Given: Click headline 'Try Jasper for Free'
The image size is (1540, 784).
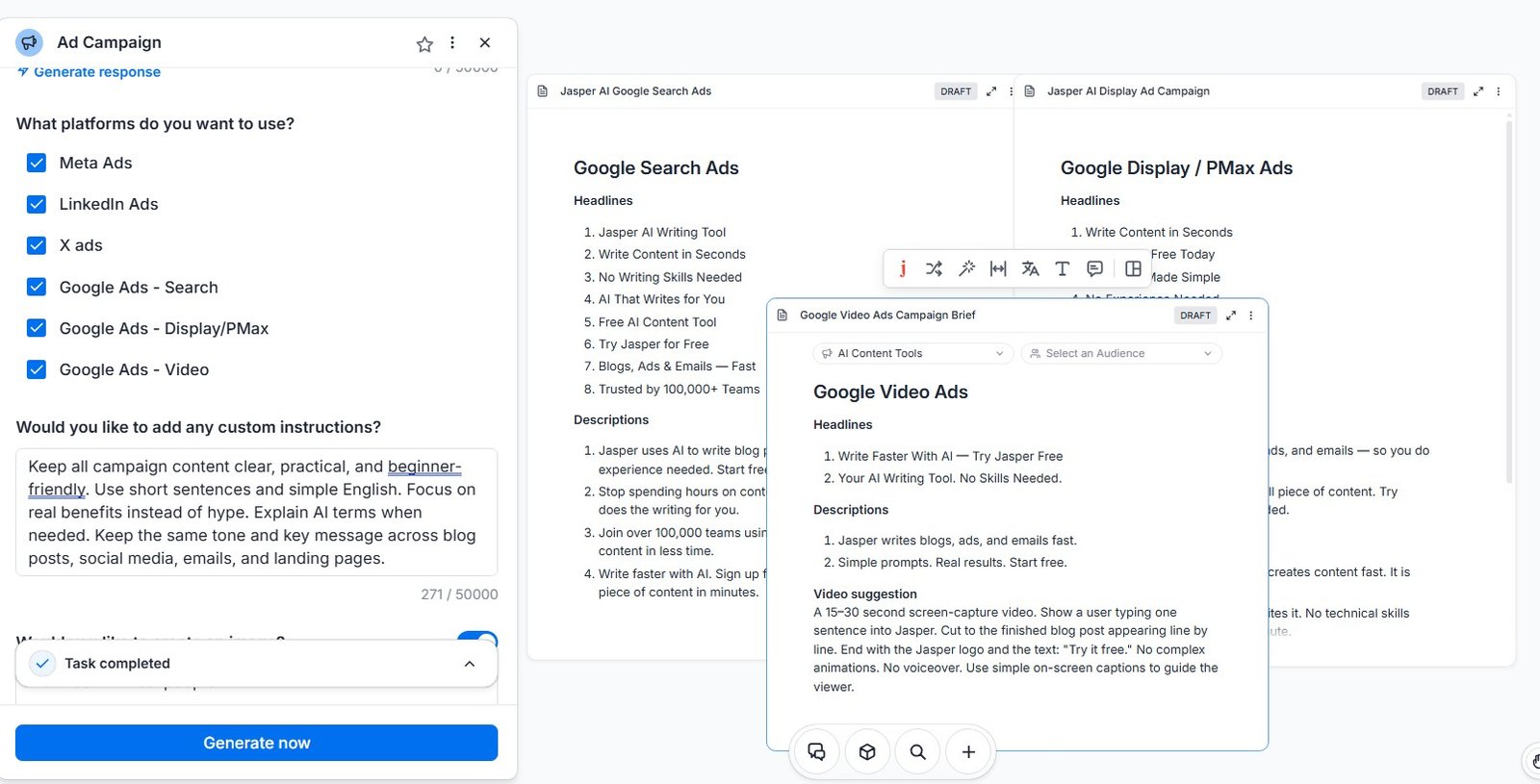Looking at the screenshot, I should [654, 344].
